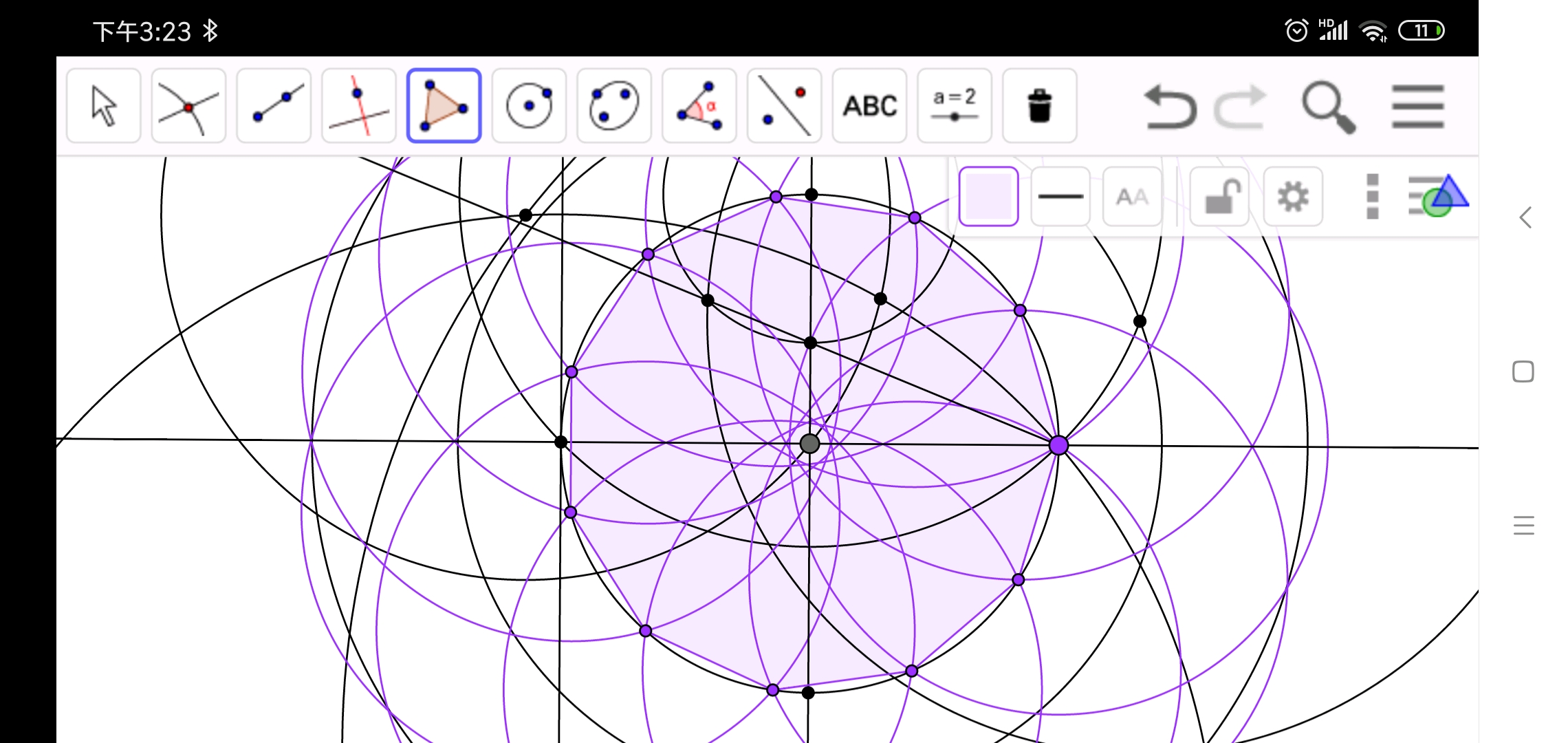This screenshot has height=743, width=1568.
Task: Tap the Android recent apps button
Action: pyautogui.click(x=1524, y=526)
